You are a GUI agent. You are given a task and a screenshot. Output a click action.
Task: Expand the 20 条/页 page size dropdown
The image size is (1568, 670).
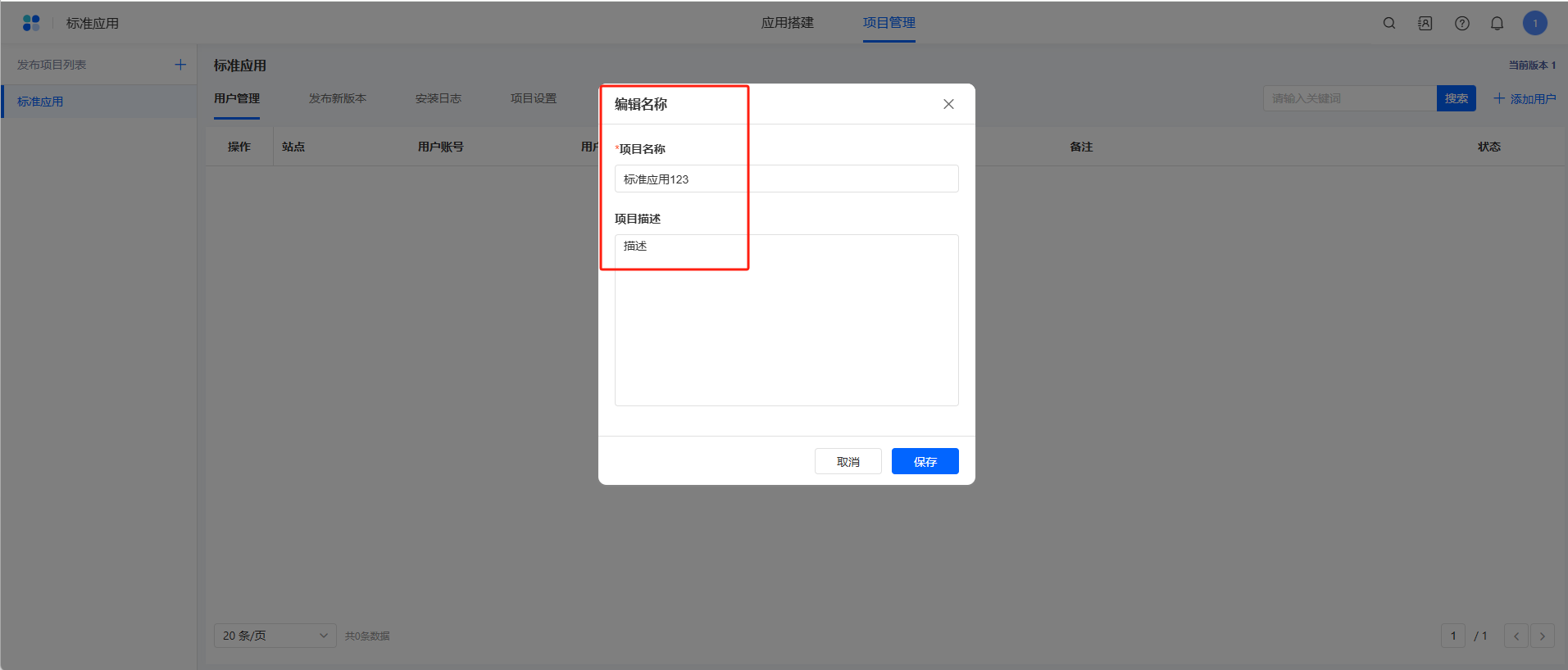(x=275, y=636)
